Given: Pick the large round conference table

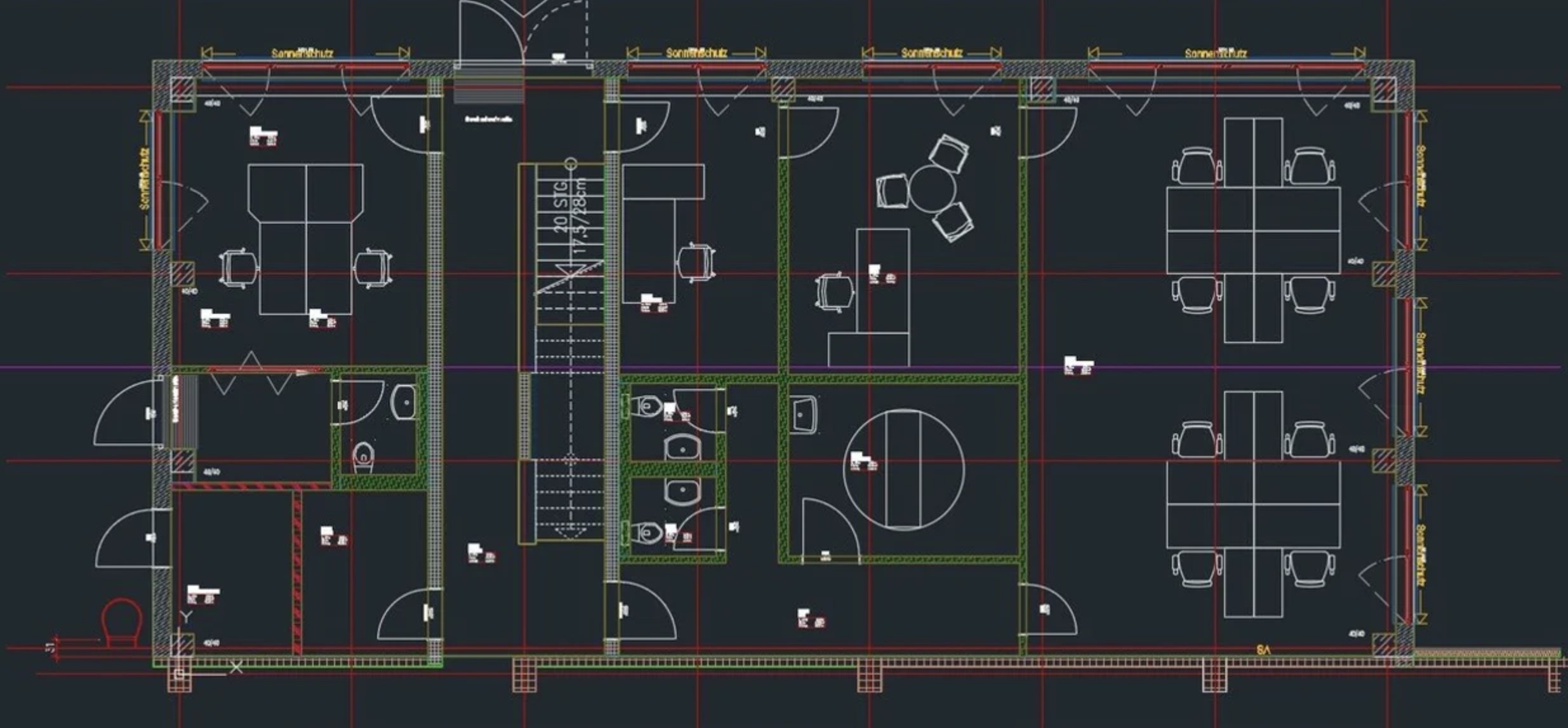Looking at the screenshot, I should pyautogui.click(x=903, y=469).
